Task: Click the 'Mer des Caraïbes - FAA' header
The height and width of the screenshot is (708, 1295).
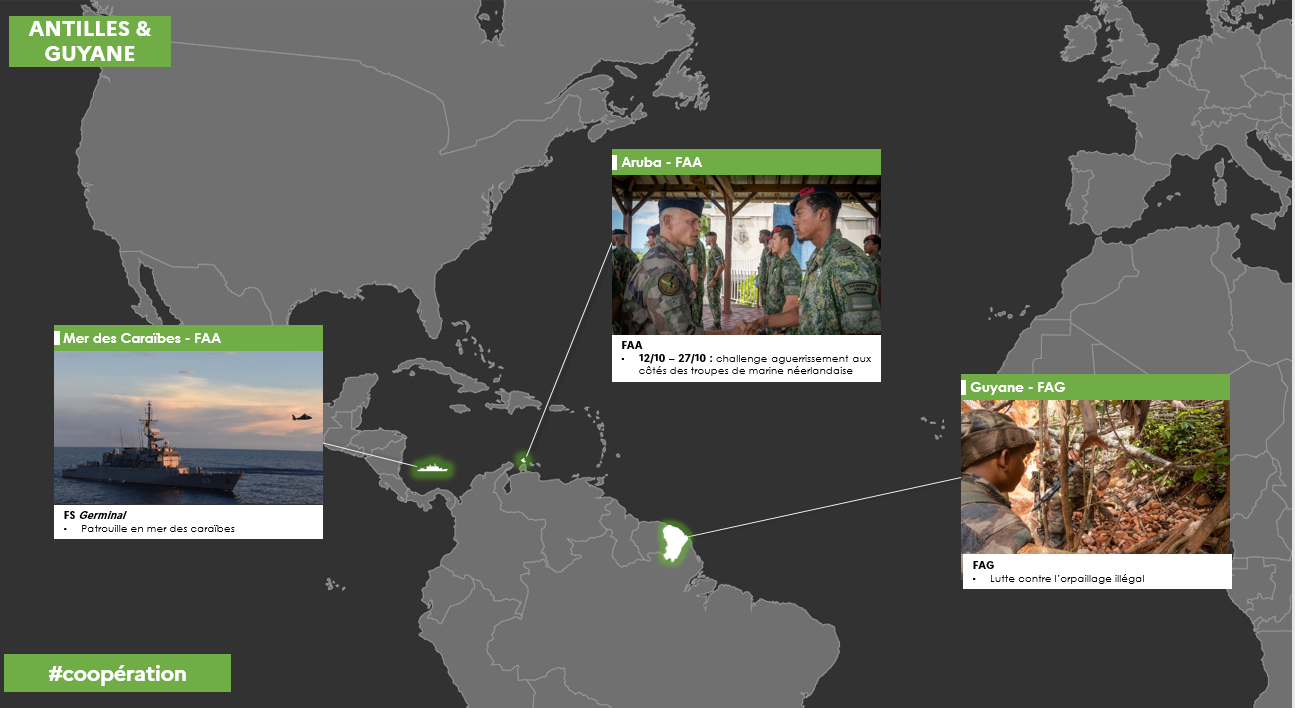Action: [188, 338]
